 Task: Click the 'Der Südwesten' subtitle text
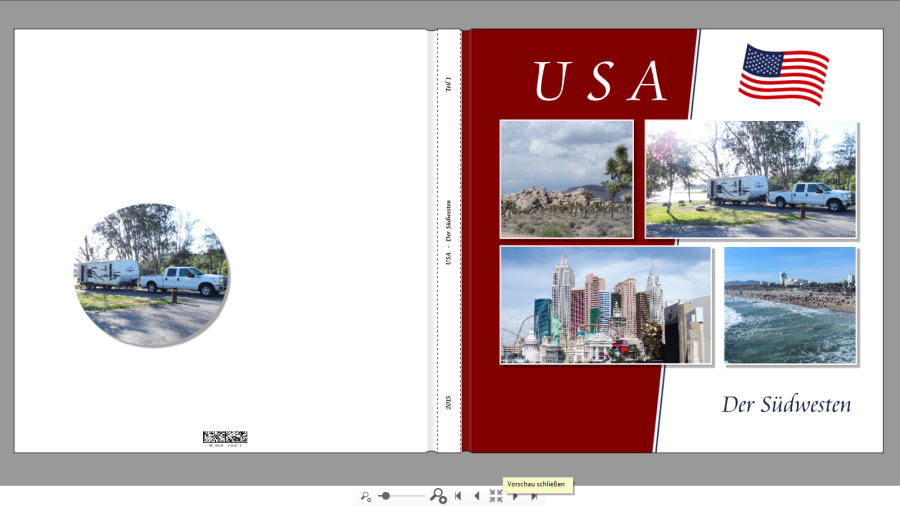tap(786, 405)
